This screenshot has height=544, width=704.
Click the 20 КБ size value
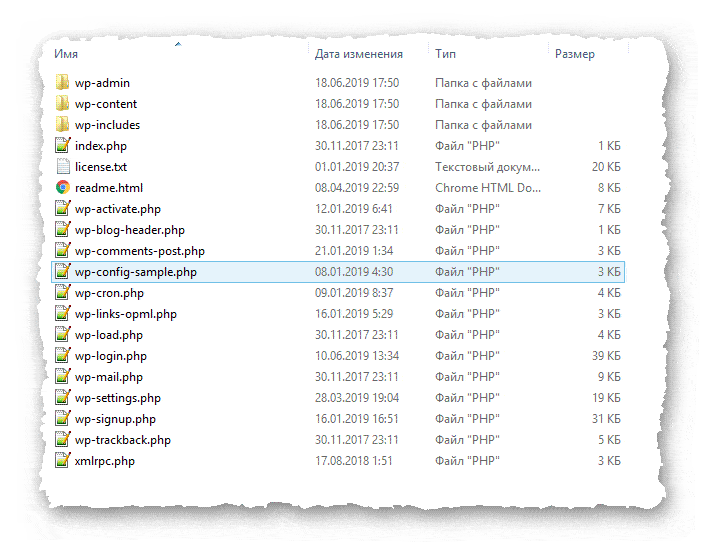[x=606, y=167]
